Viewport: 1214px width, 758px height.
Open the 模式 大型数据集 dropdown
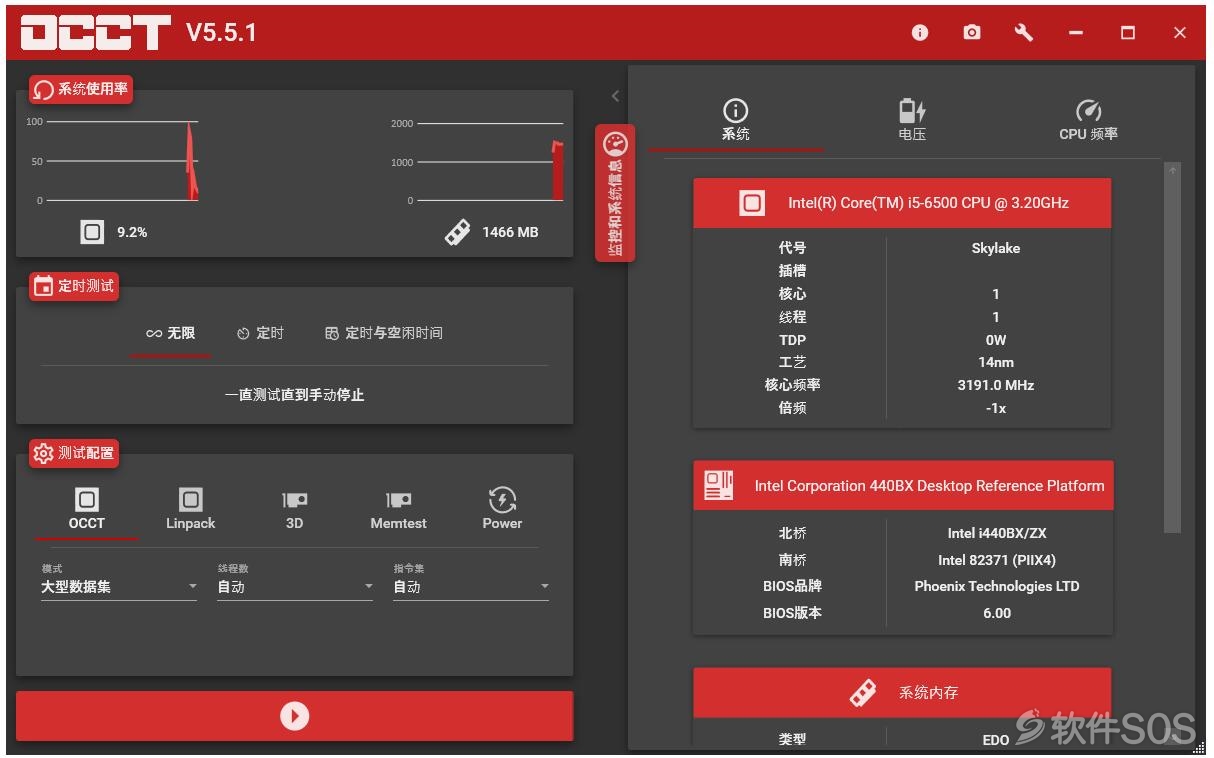120,587
